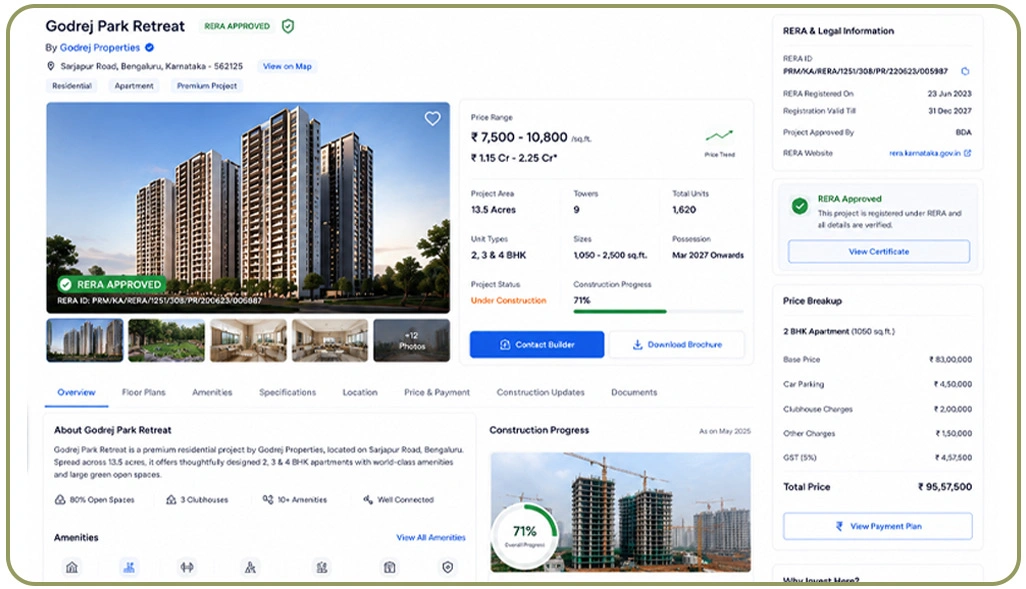Select the lift amenity icon
Viewport: 1026px width, 589px height.
389,567
